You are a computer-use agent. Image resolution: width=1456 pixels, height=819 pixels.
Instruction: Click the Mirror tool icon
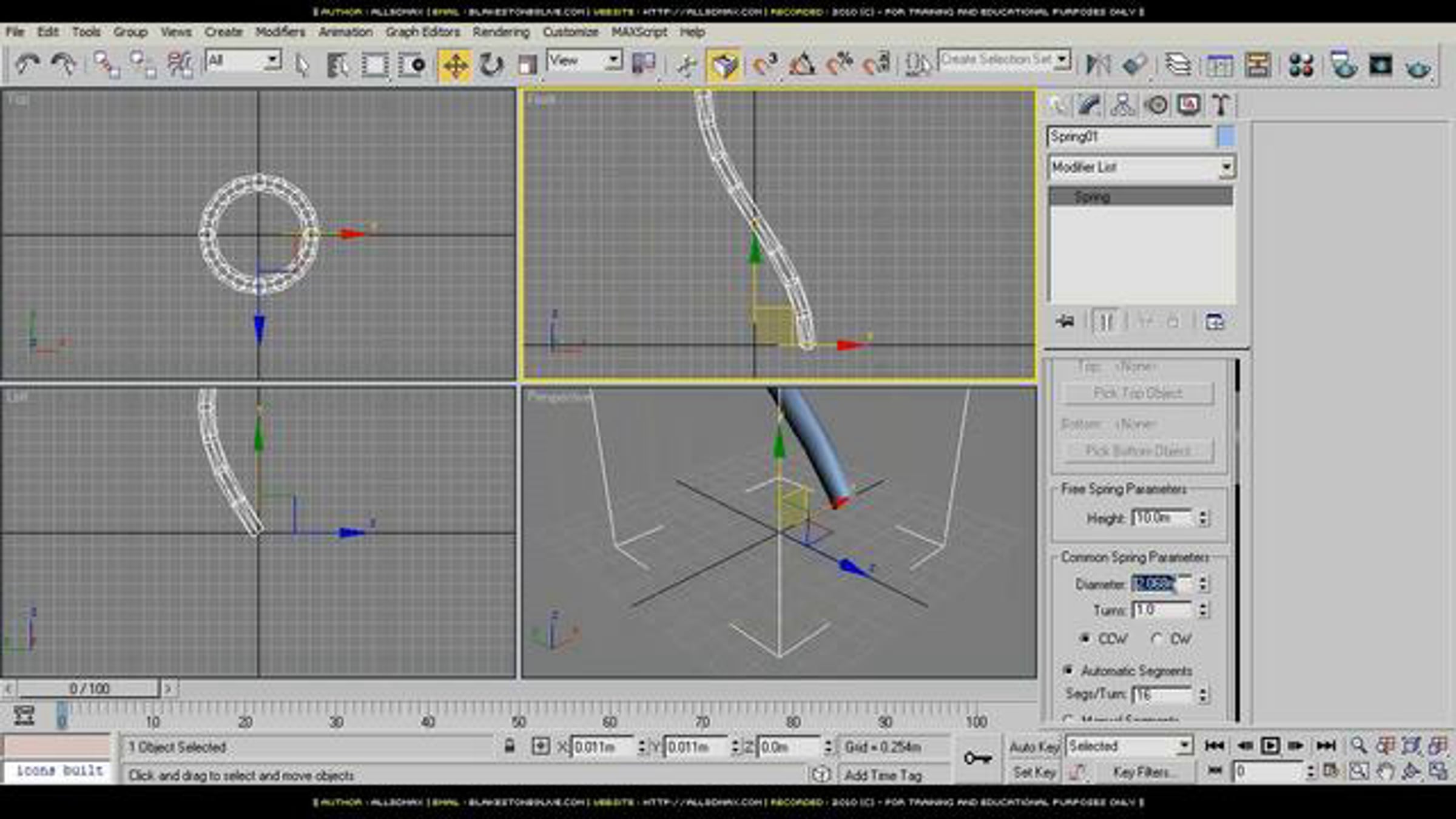point(1097,64)
